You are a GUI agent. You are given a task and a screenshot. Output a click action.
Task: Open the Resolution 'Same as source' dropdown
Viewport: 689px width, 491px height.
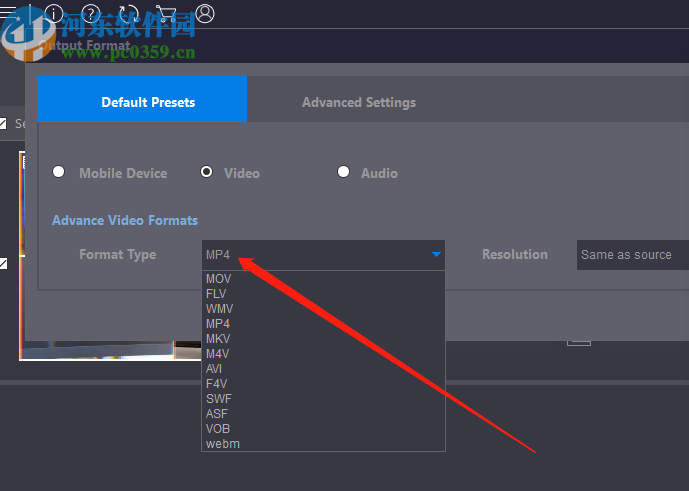point(632,255)
